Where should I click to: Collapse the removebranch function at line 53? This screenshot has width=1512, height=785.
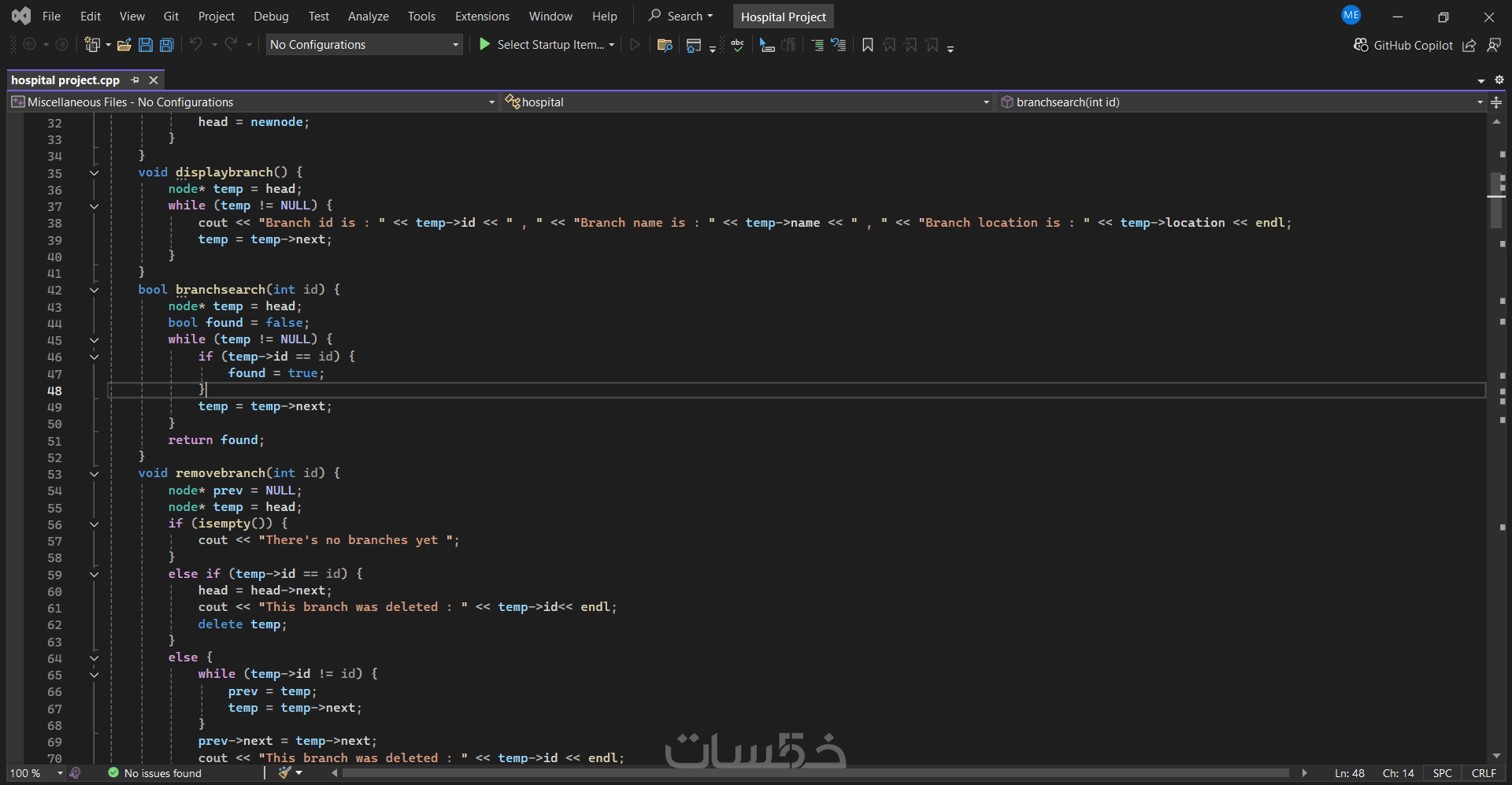click(94, 474)
